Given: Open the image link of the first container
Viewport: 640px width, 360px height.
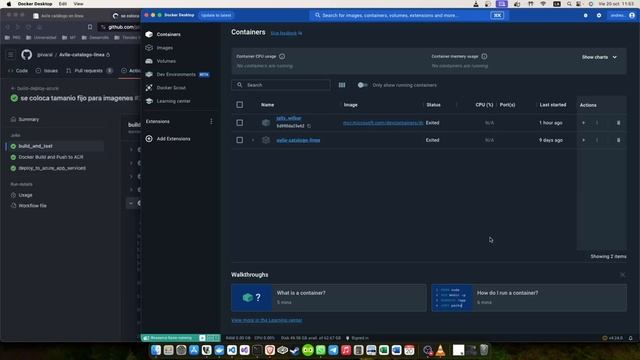Looking at the screenshot, I should click(x=383, y=122).
